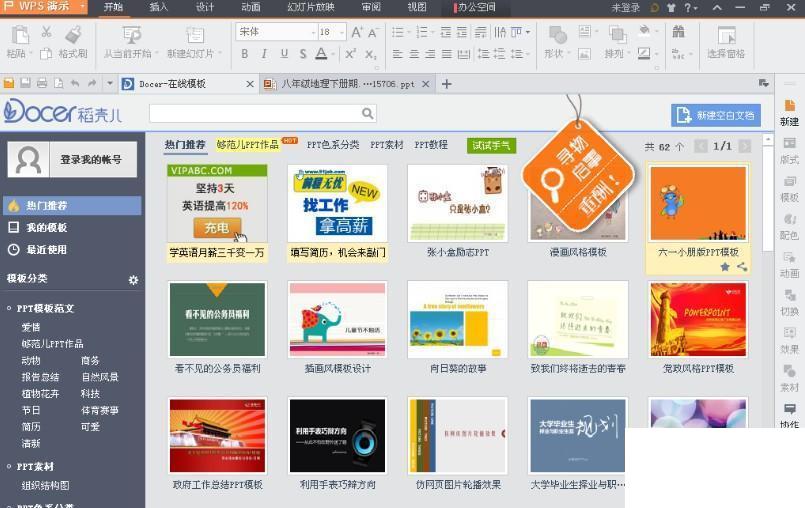Go to next page arrow beside 1/1
Image resolution: width=805 pixels, height=508 pixels.
coord(744,146)
